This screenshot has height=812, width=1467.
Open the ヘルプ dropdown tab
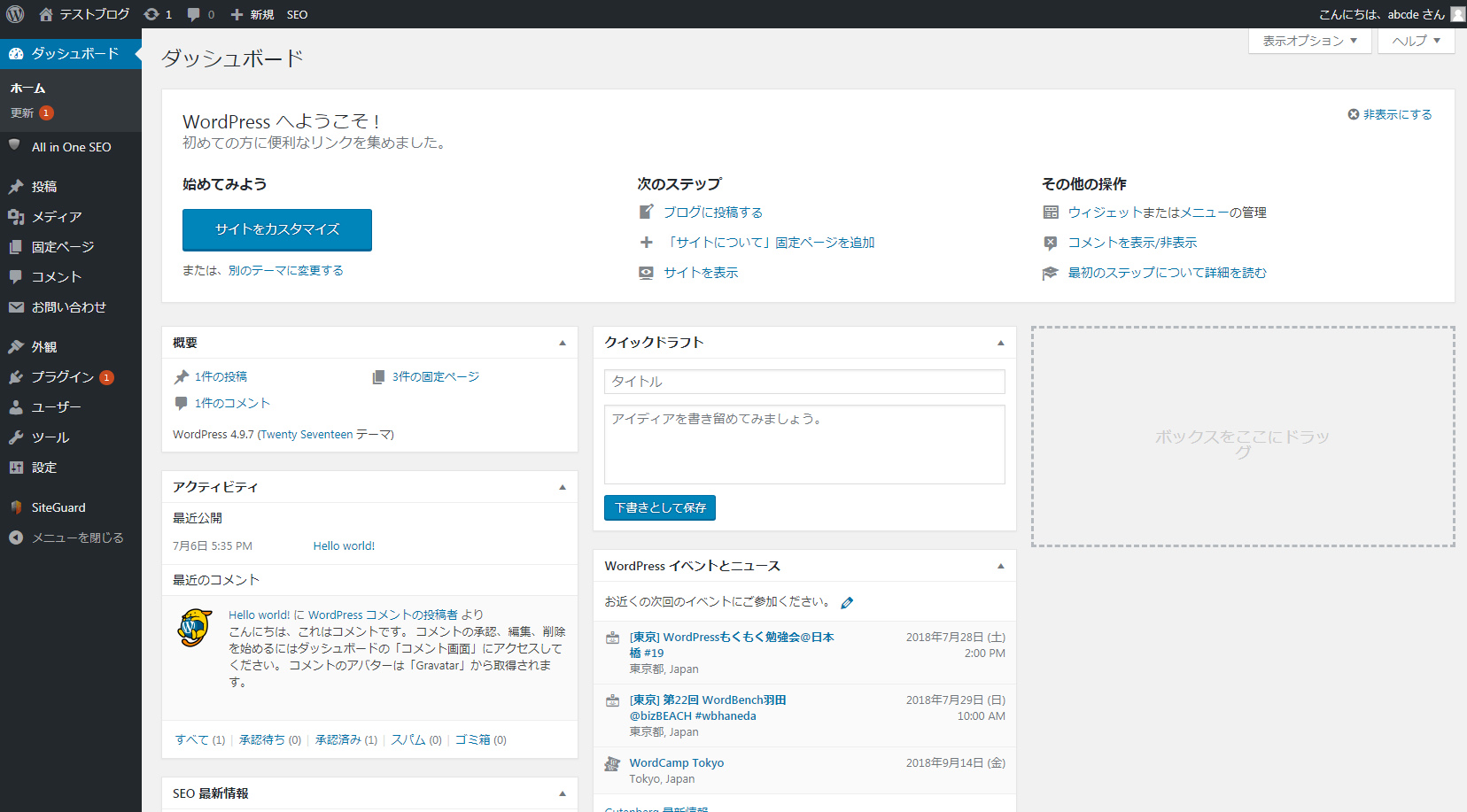click(x=1416, y=41)
